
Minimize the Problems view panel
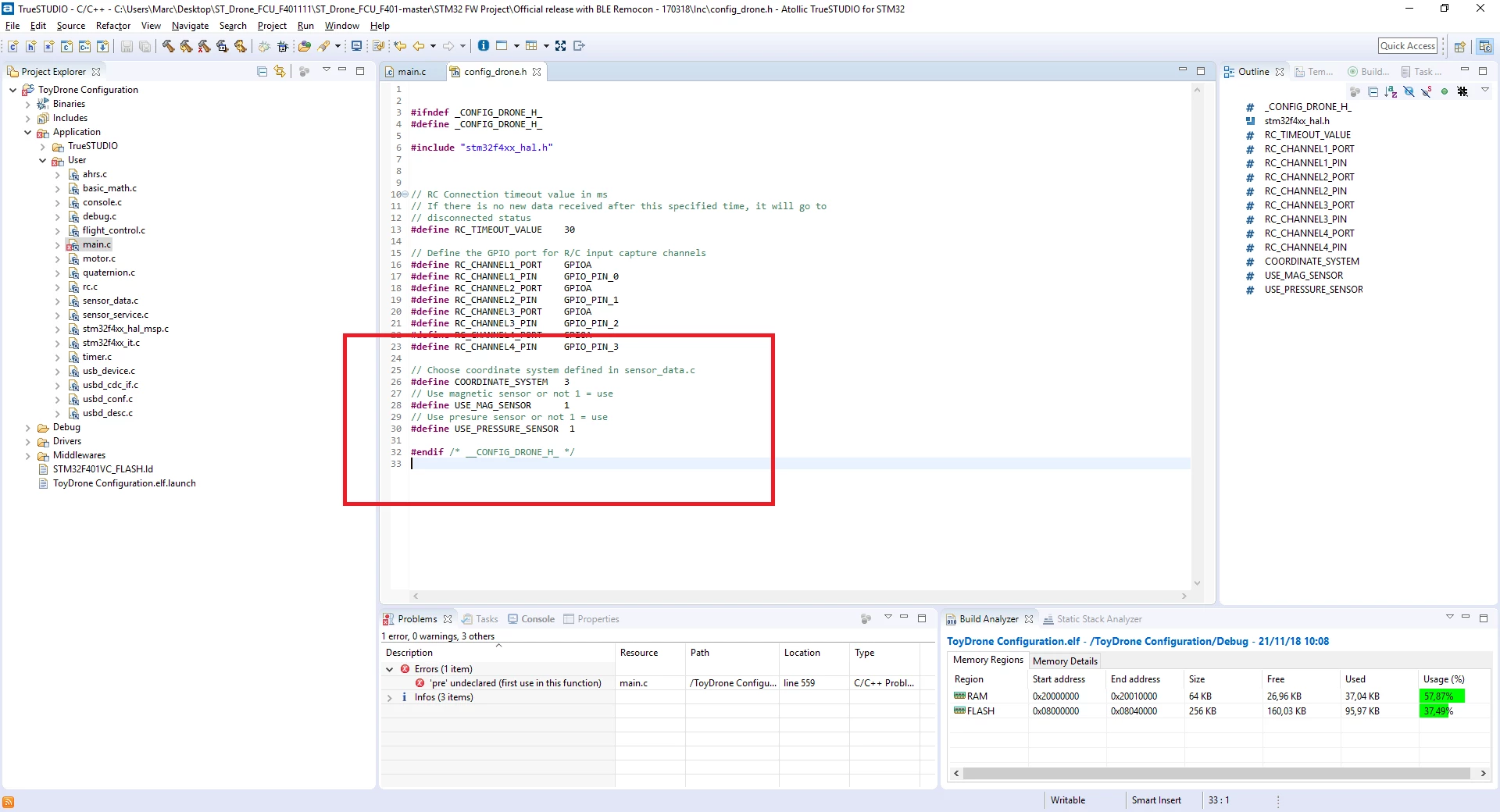click(904, 617)
